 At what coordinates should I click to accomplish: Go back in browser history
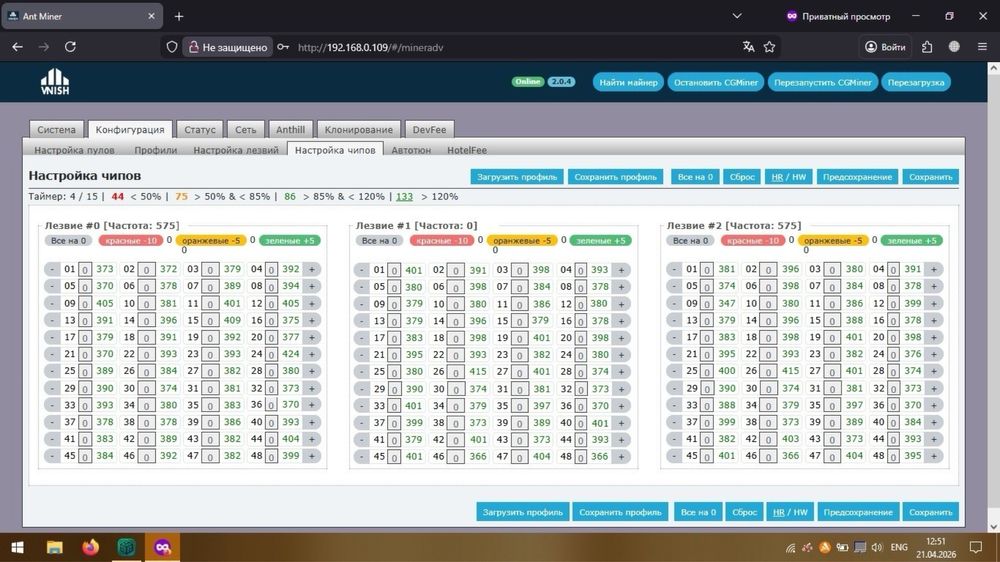[17, 47]
